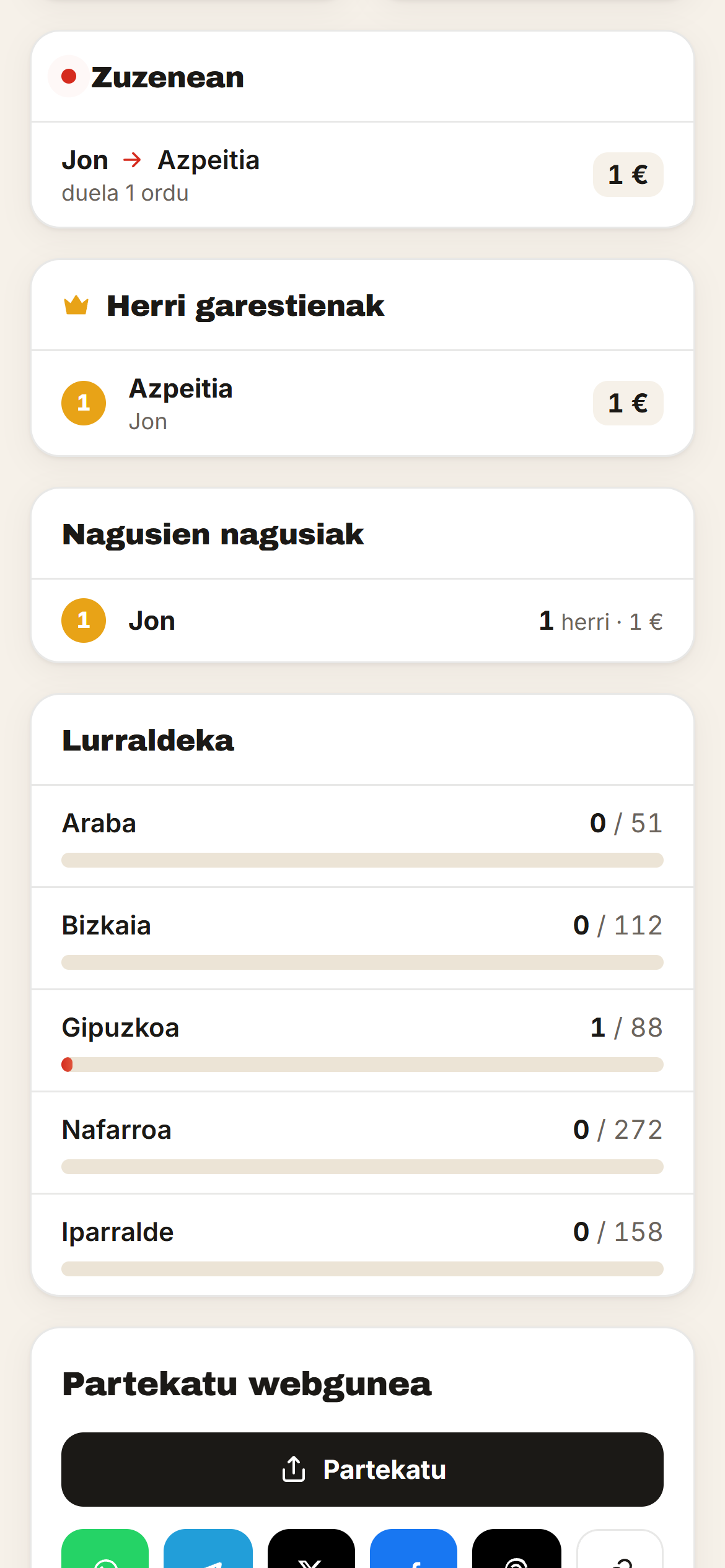Open the Iparralde territory row

pyautogui.click(x=362, y=1245)
